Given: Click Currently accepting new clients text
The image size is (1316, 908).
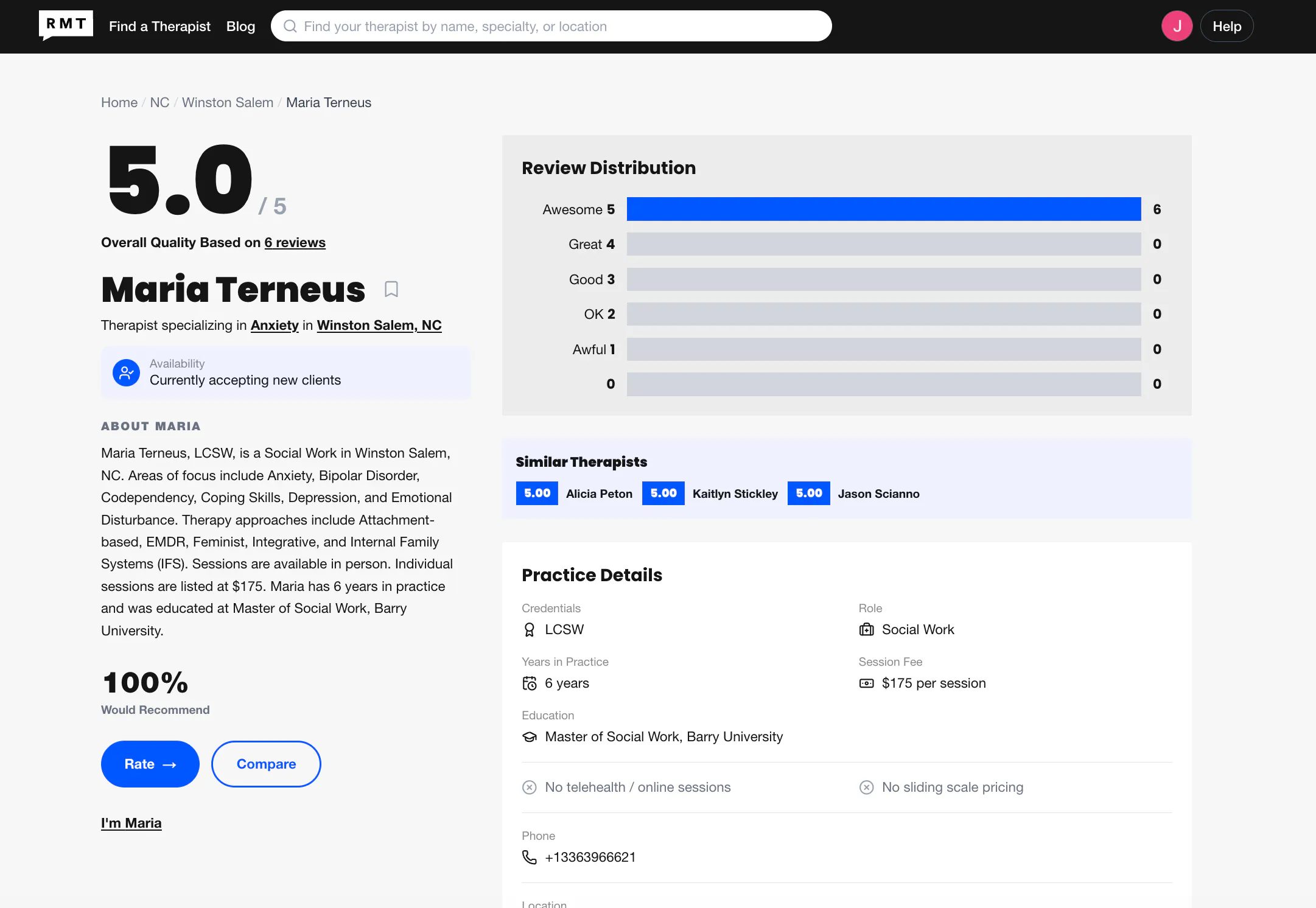Looking at the screenshot, I should coord(245,380).
